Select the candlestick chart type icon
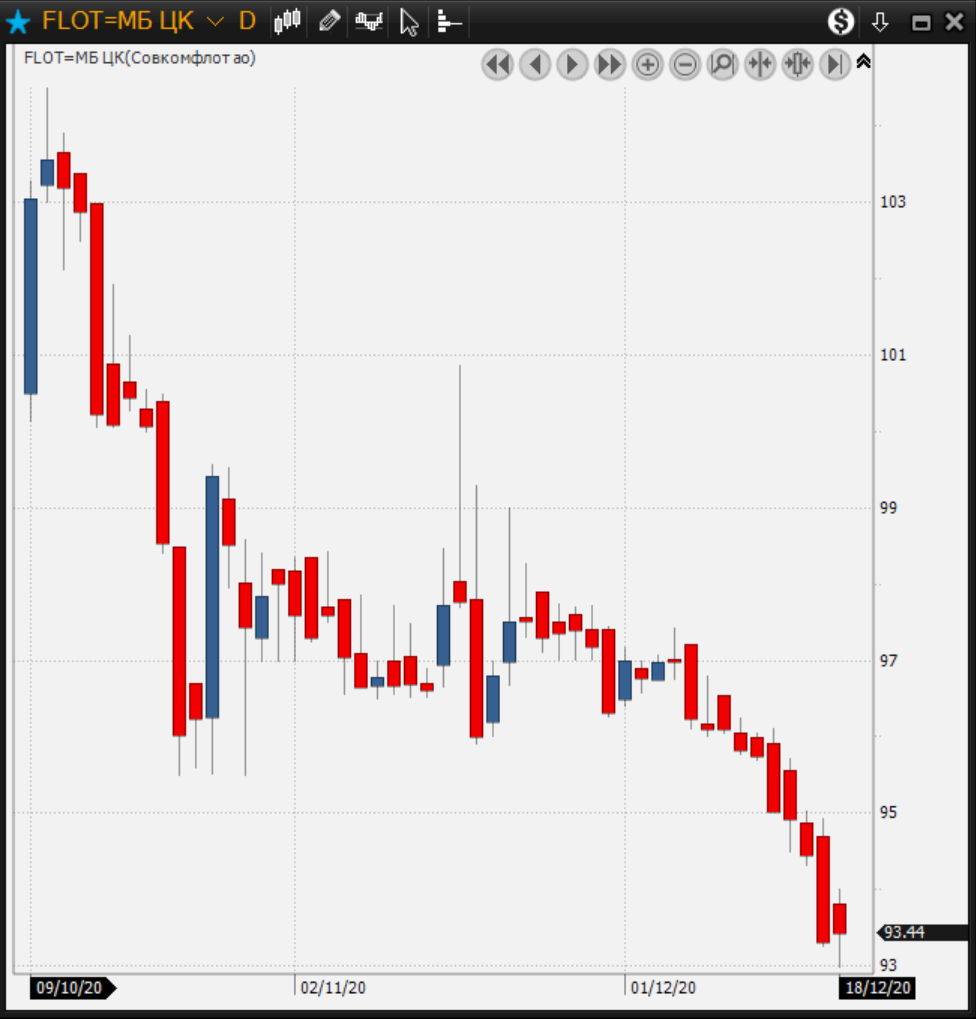 (287, 21)
